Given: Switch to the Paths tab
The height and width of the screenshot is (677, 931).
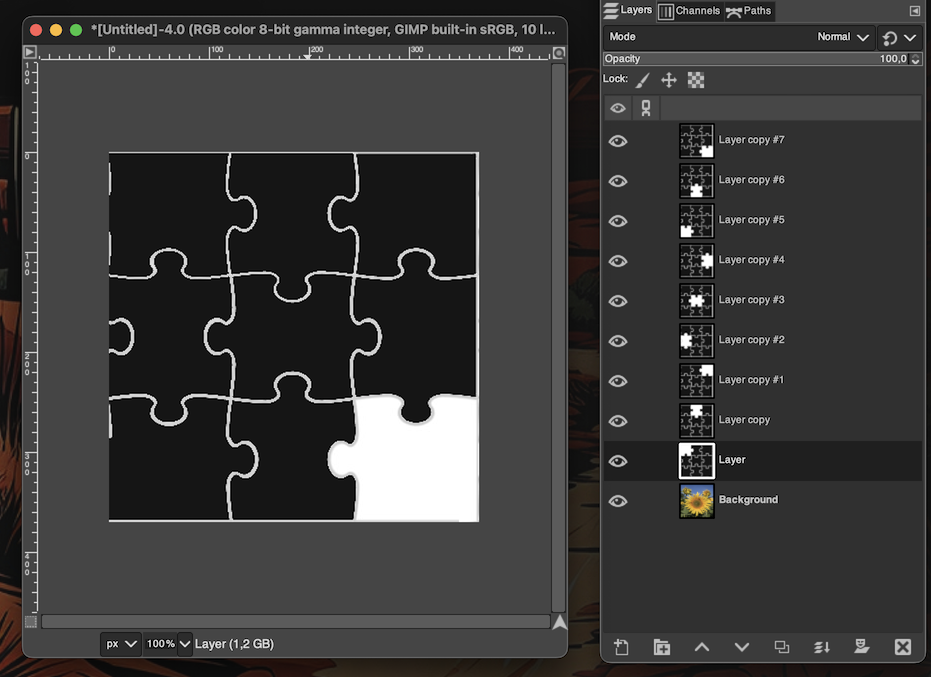Looking at the screenshot, I should (749, 11).
